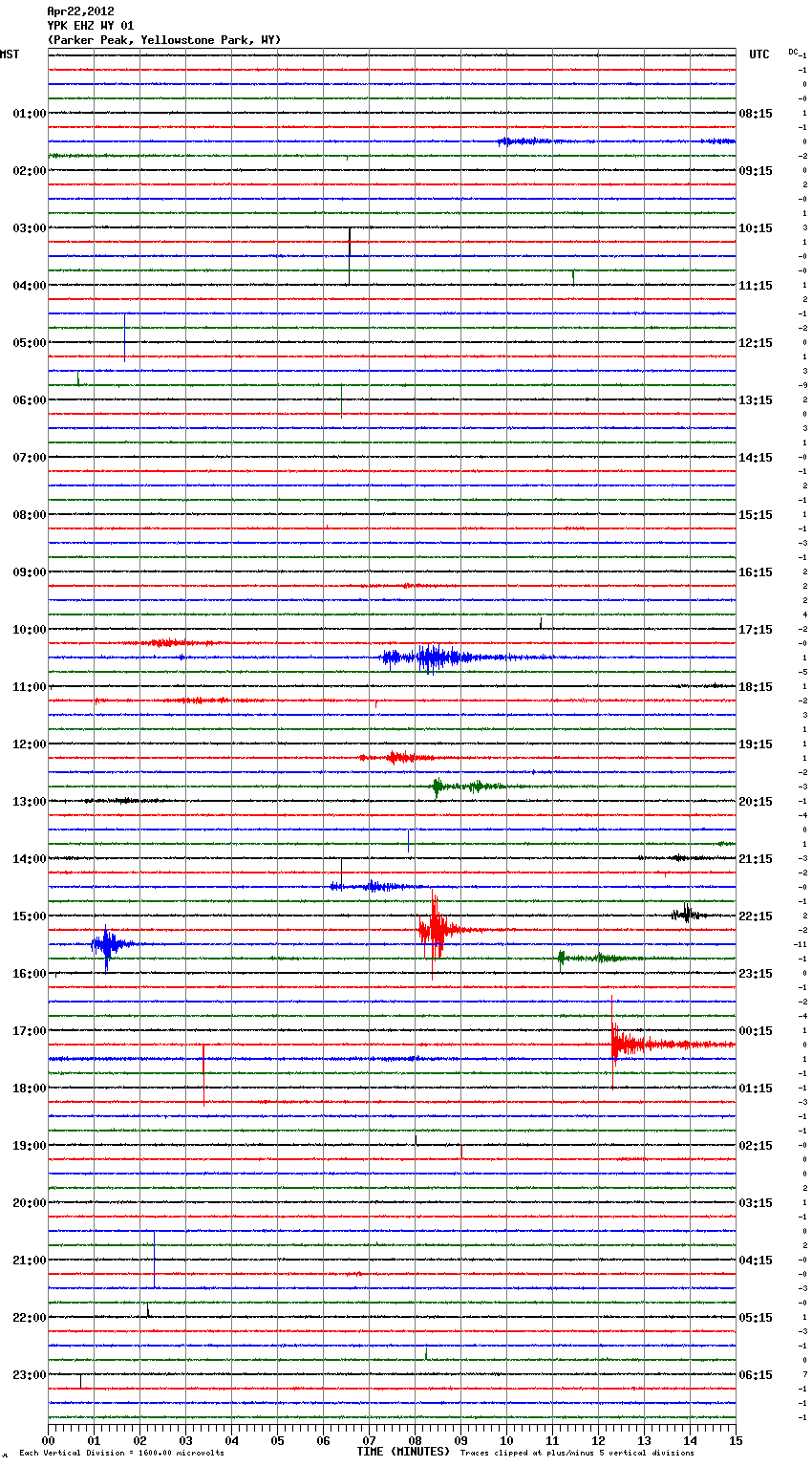Click the 14:15 UTC label
The width and height of the screenshot is (812, 1466).
[x=756, y=458]
